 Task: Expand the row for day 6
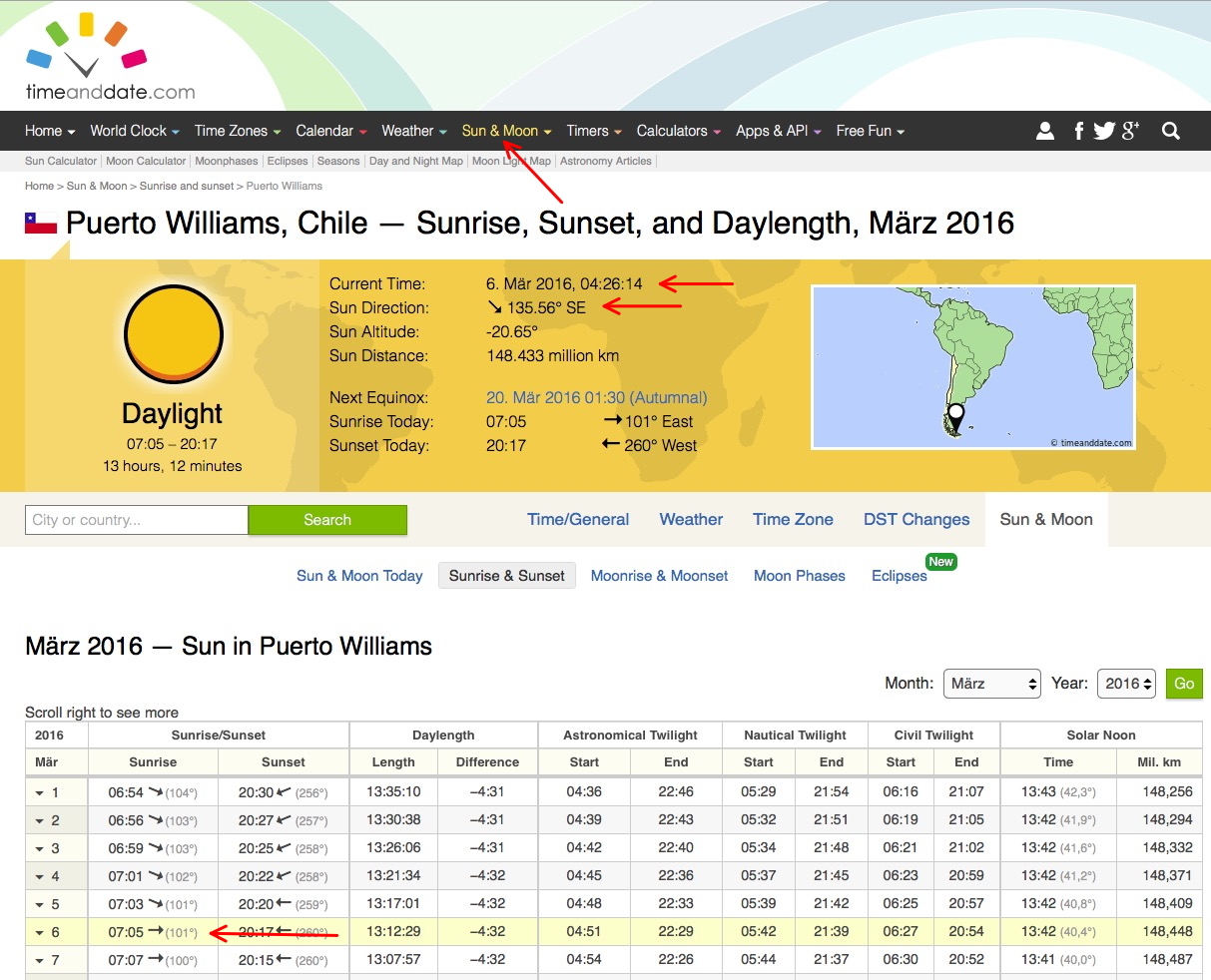click(41, 932)
